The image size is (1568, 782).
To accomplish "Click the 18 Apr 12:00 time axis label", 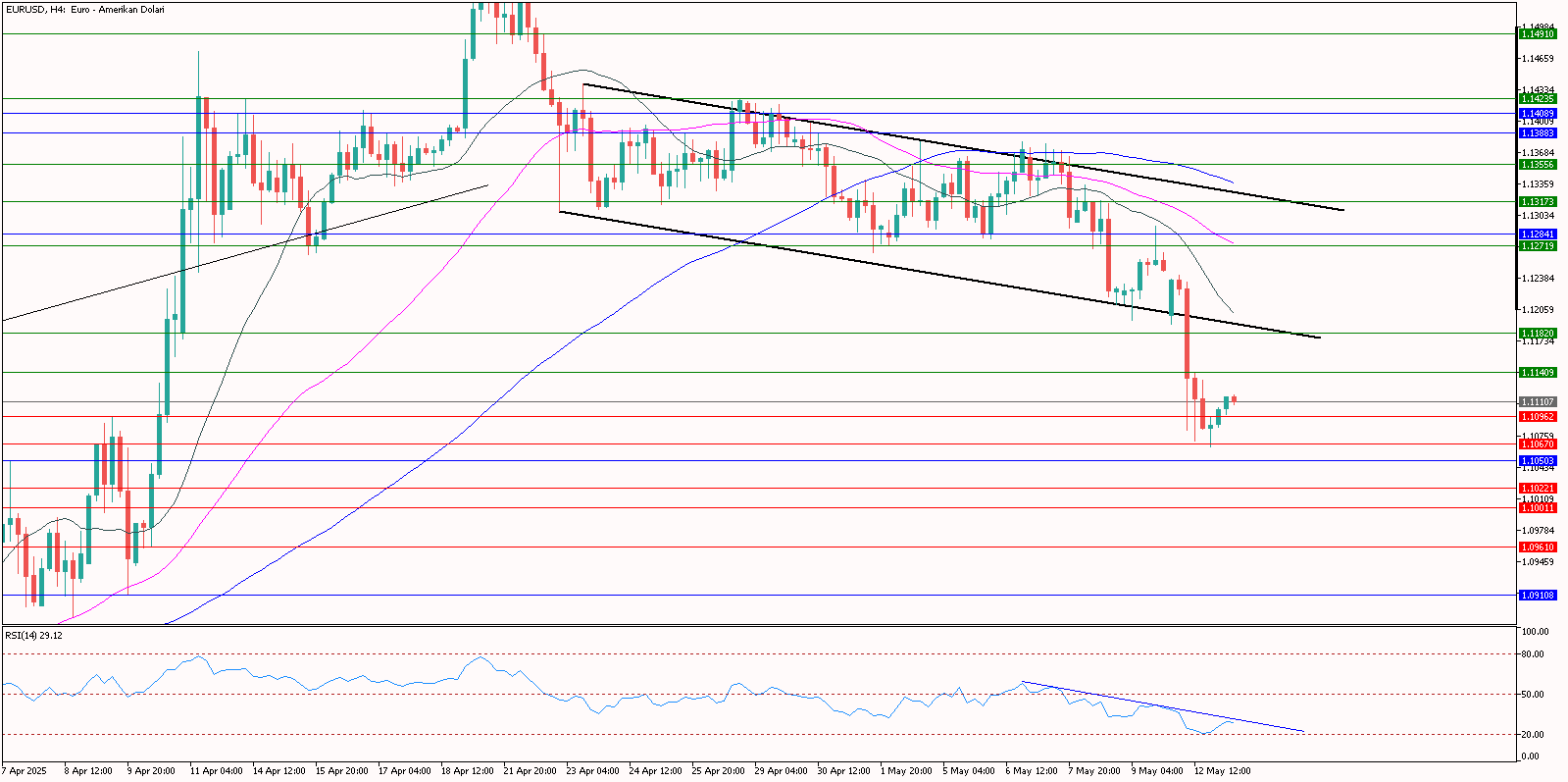I will 467,771.
